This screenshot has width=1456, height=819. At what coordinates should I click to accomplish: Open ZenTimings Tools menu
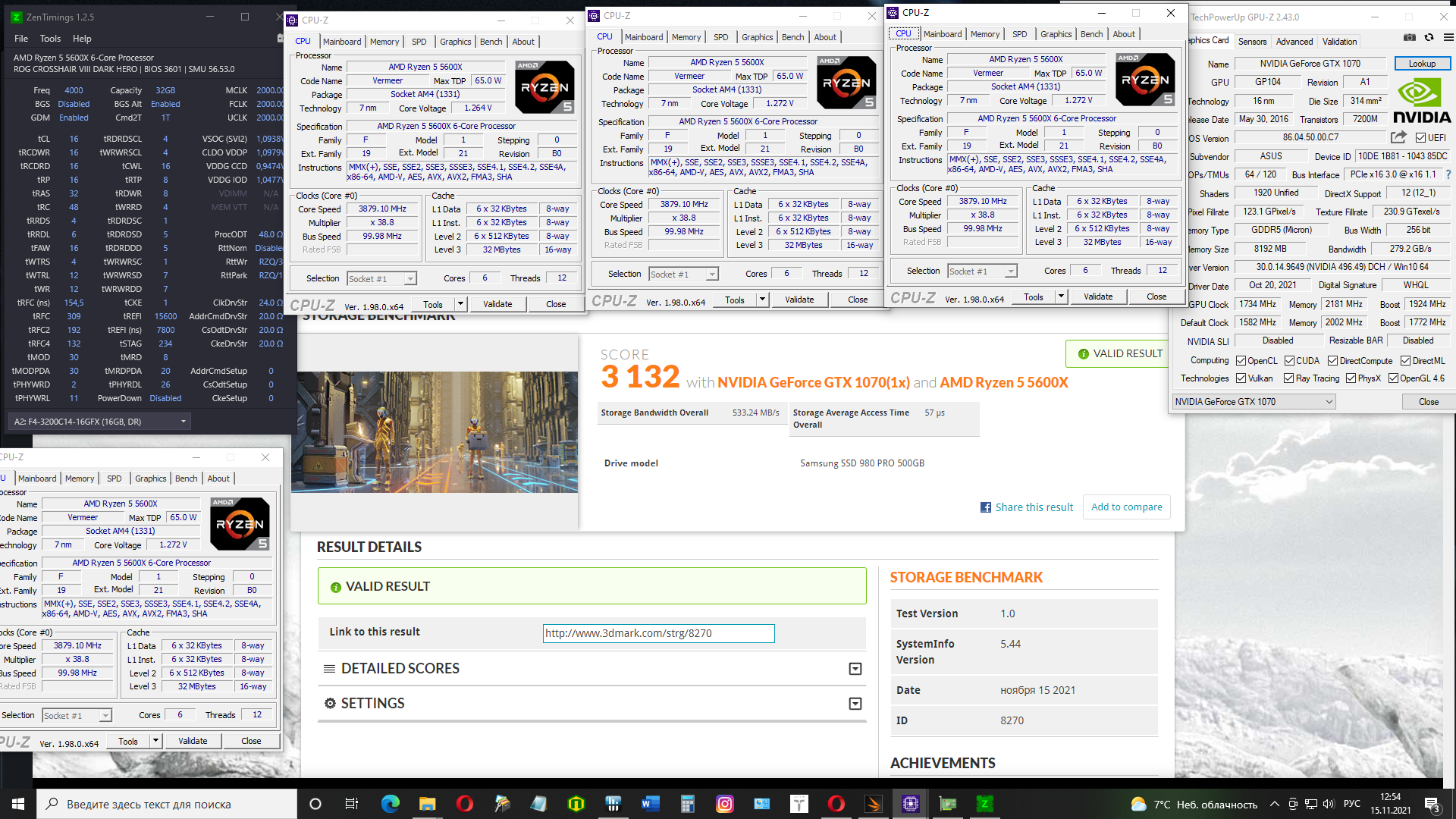pos(50,39)
